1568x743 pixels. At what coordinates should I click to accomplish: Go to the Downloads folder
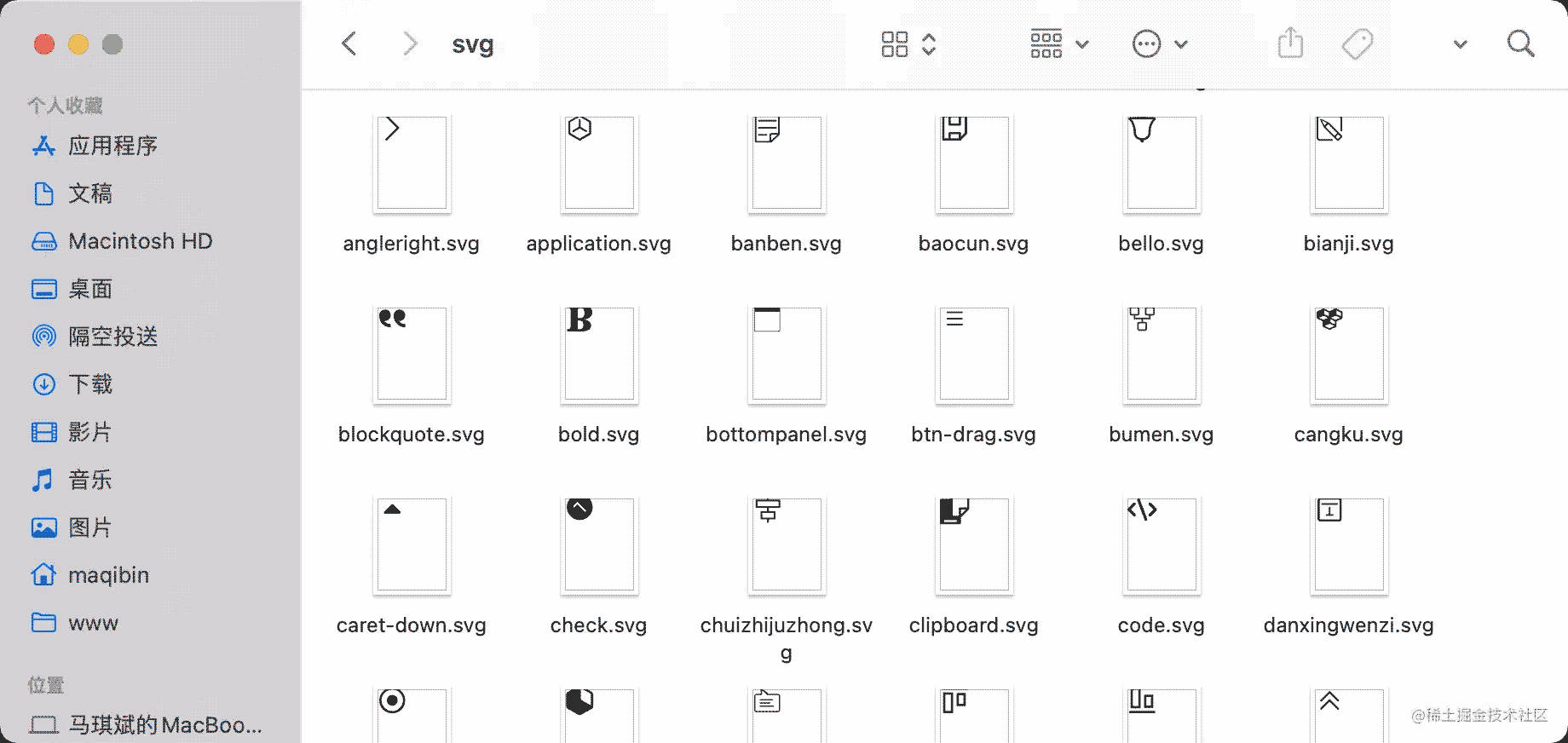[90, 384]
